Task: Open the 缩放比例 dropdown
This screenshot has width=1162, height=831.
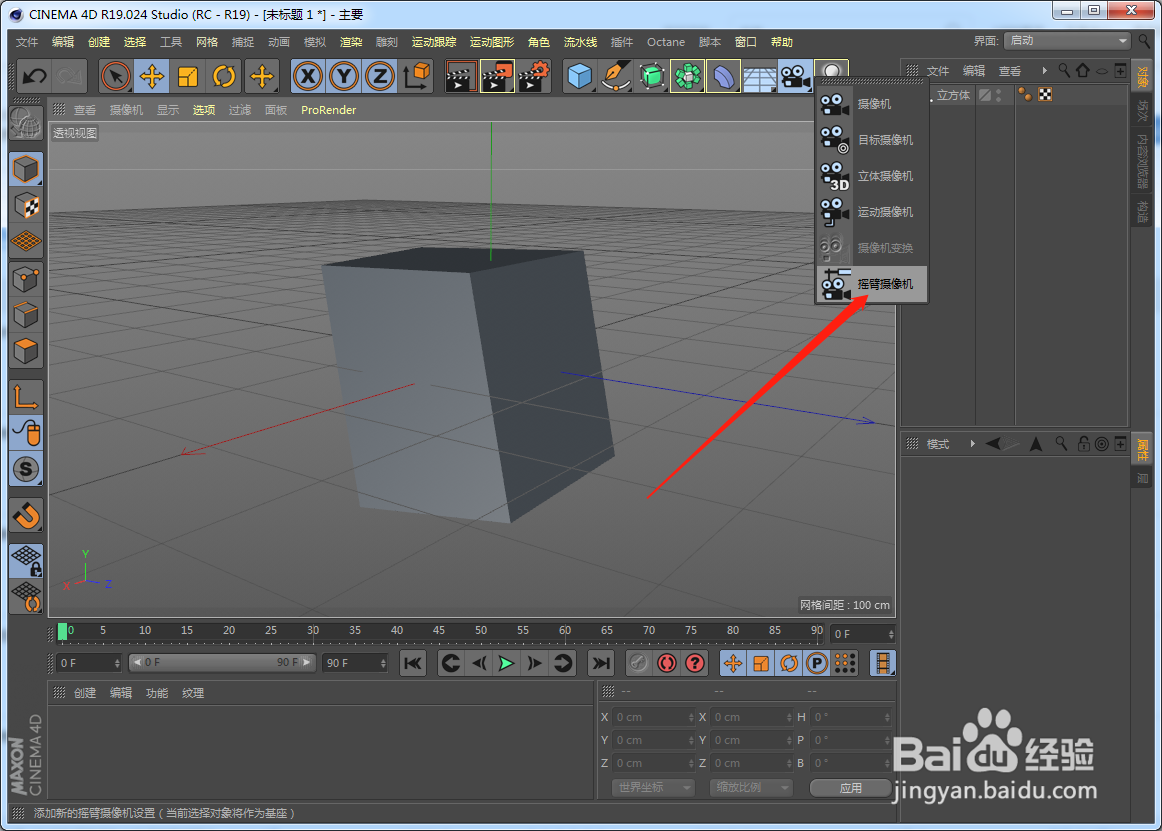Action: (x=750, y=787)
